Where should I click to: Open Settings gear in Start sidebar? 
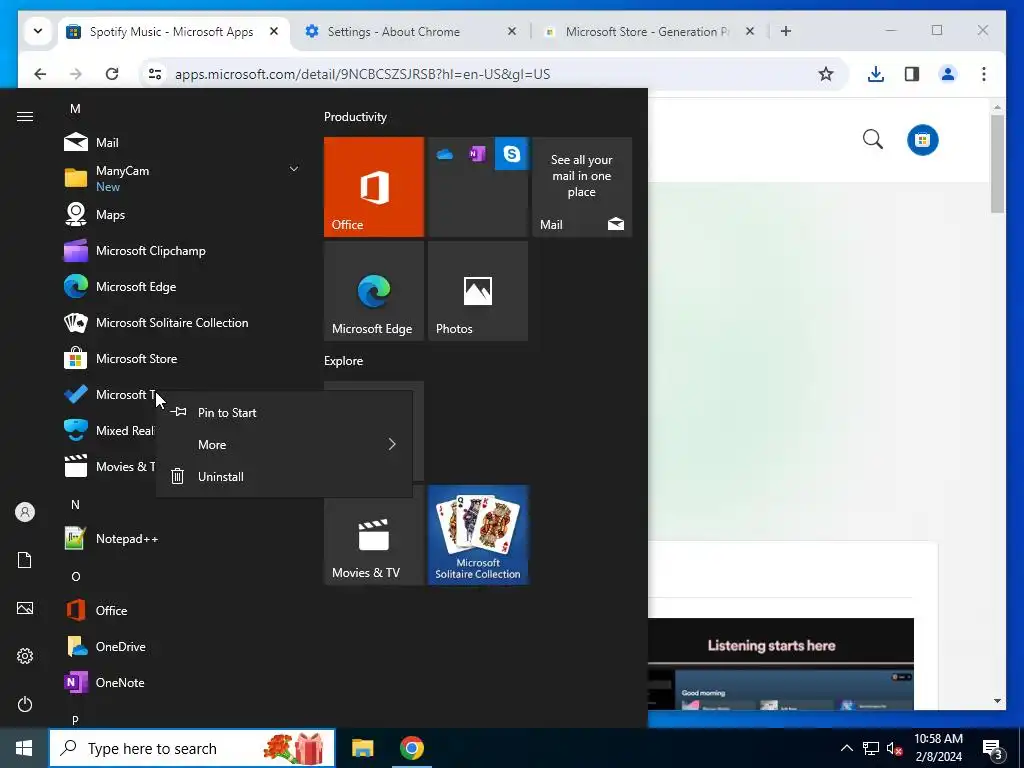tap(25, 656)
